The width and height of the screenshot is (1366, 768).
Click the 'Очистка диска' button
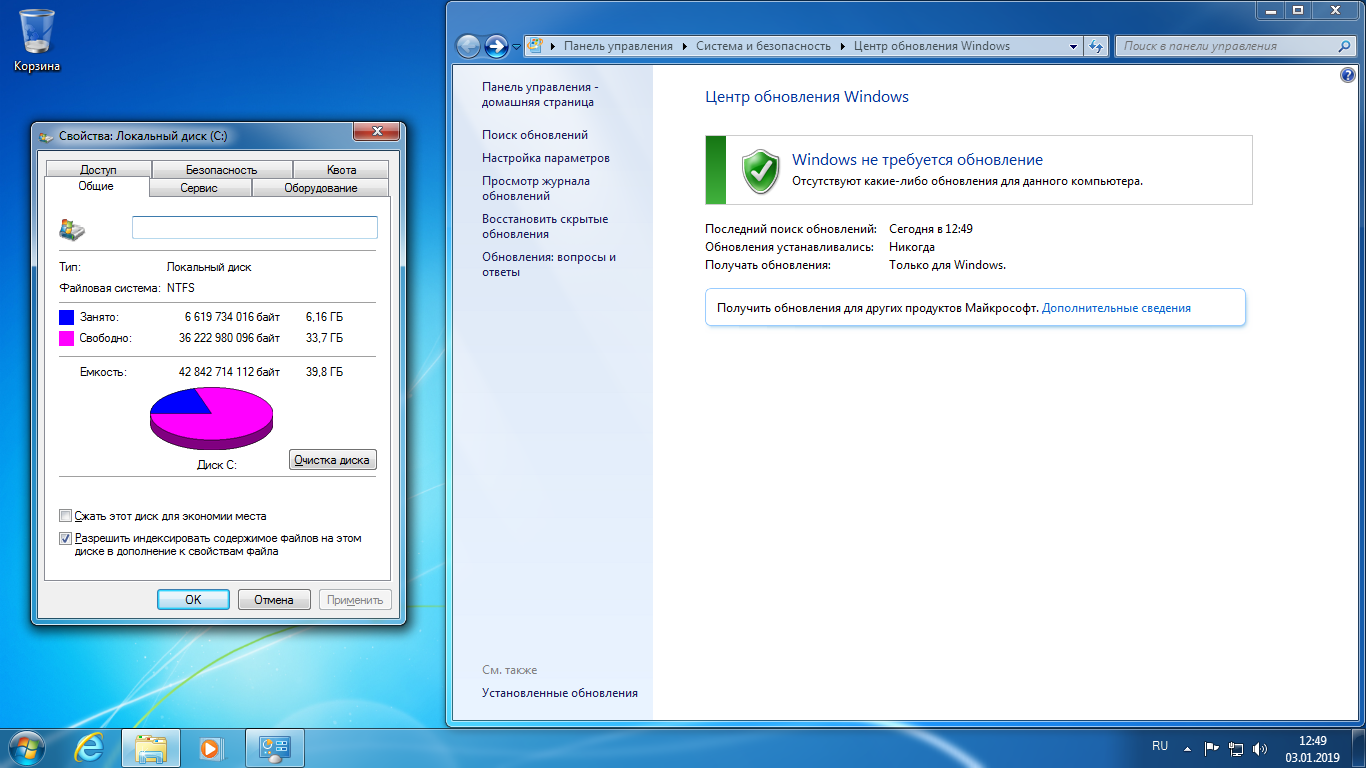(333, 460)
